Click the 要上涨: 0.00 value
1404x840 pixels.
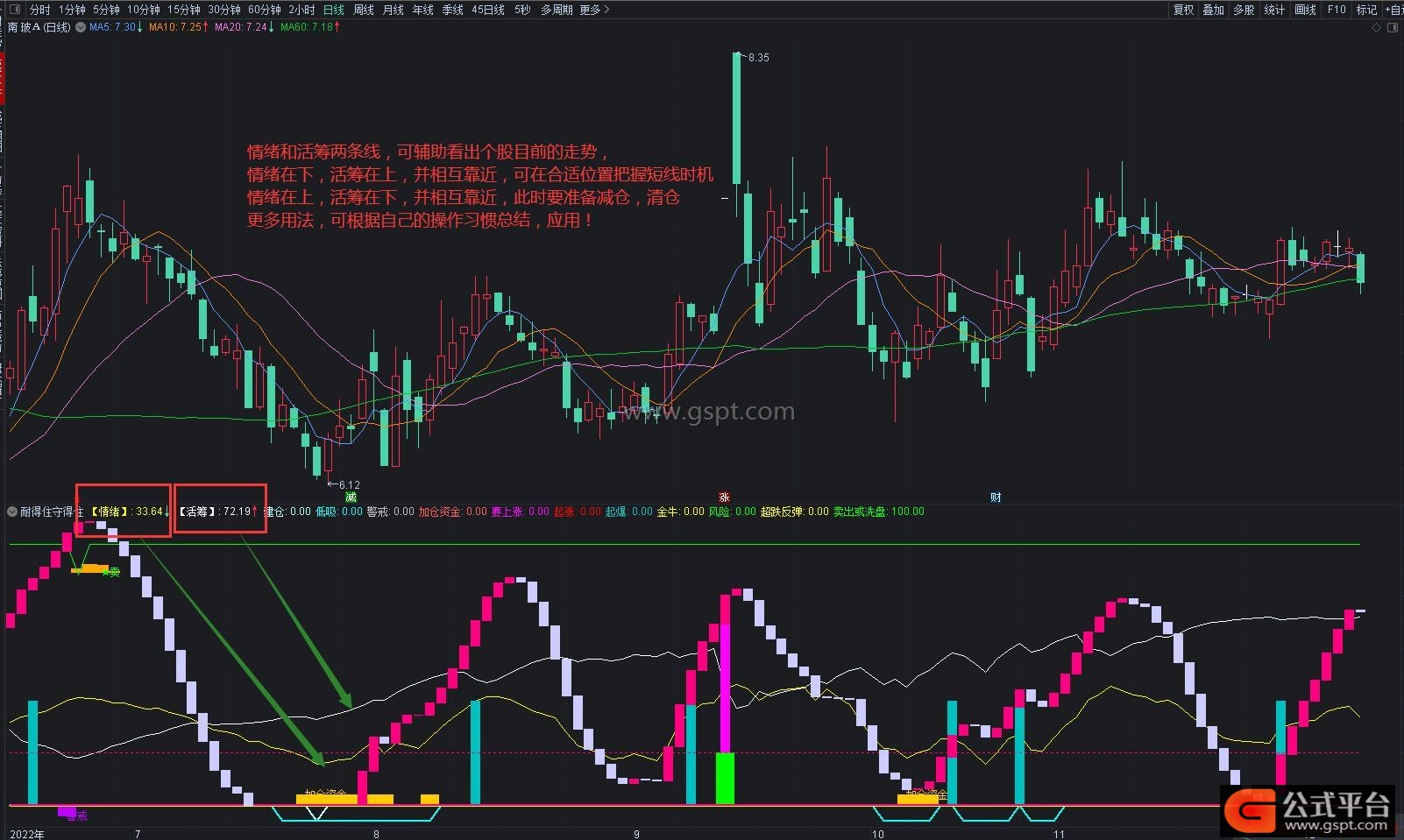click(x=521, y=512)
